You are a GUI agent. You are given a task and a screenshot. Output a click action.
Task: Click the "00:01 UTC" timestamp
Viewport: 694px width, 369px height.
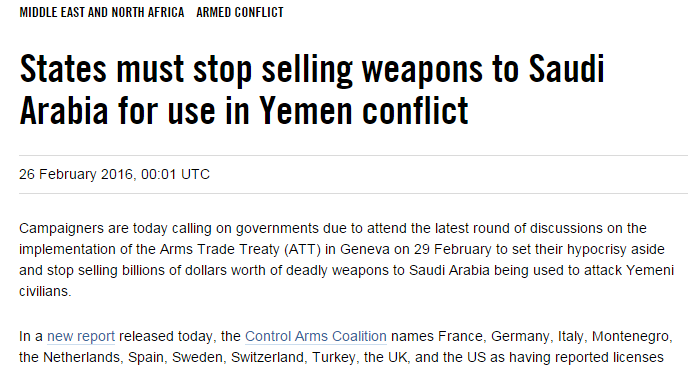175,174
